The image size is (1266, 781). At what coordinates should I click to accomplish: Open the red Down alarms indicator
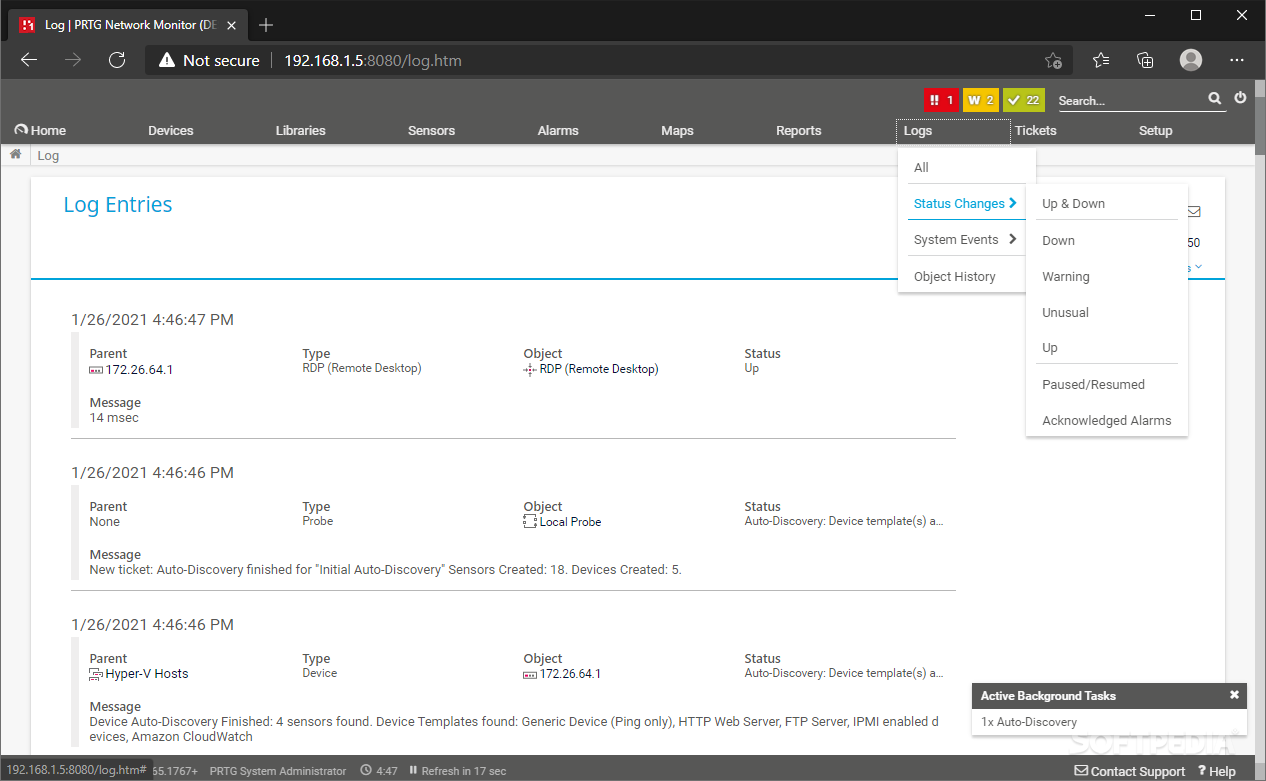(x=941, y=100)
